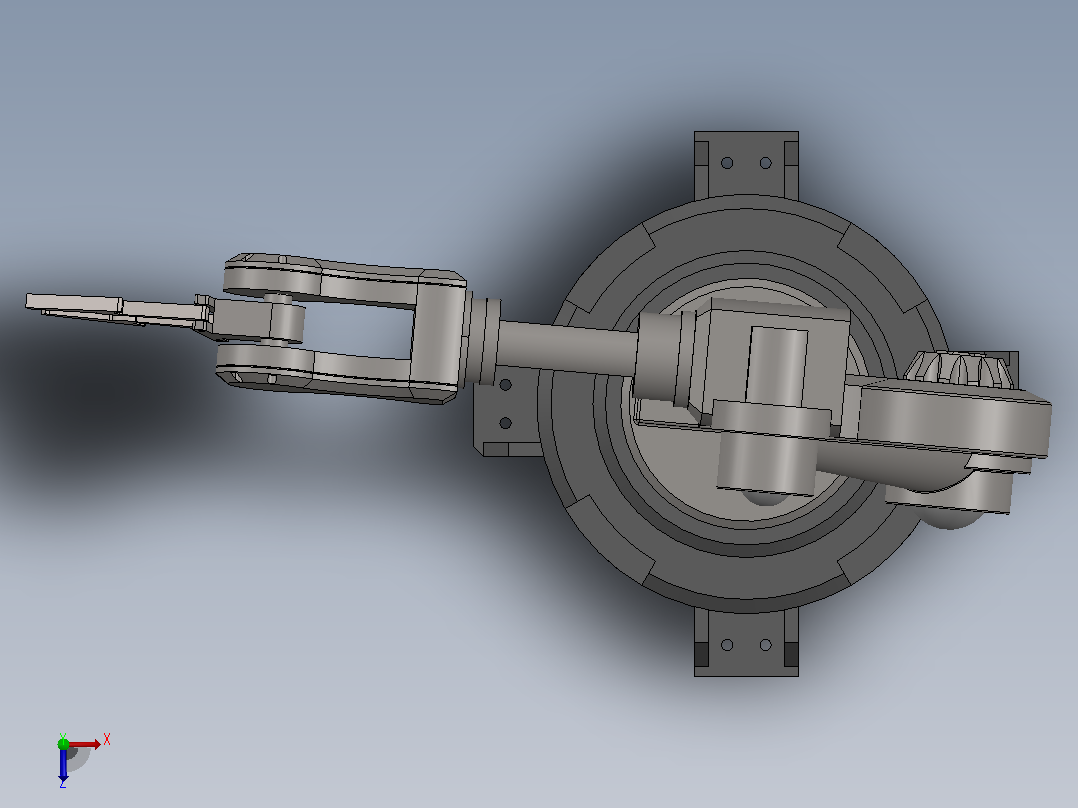Select the bevel gear on the arm base

coord(960,369)
